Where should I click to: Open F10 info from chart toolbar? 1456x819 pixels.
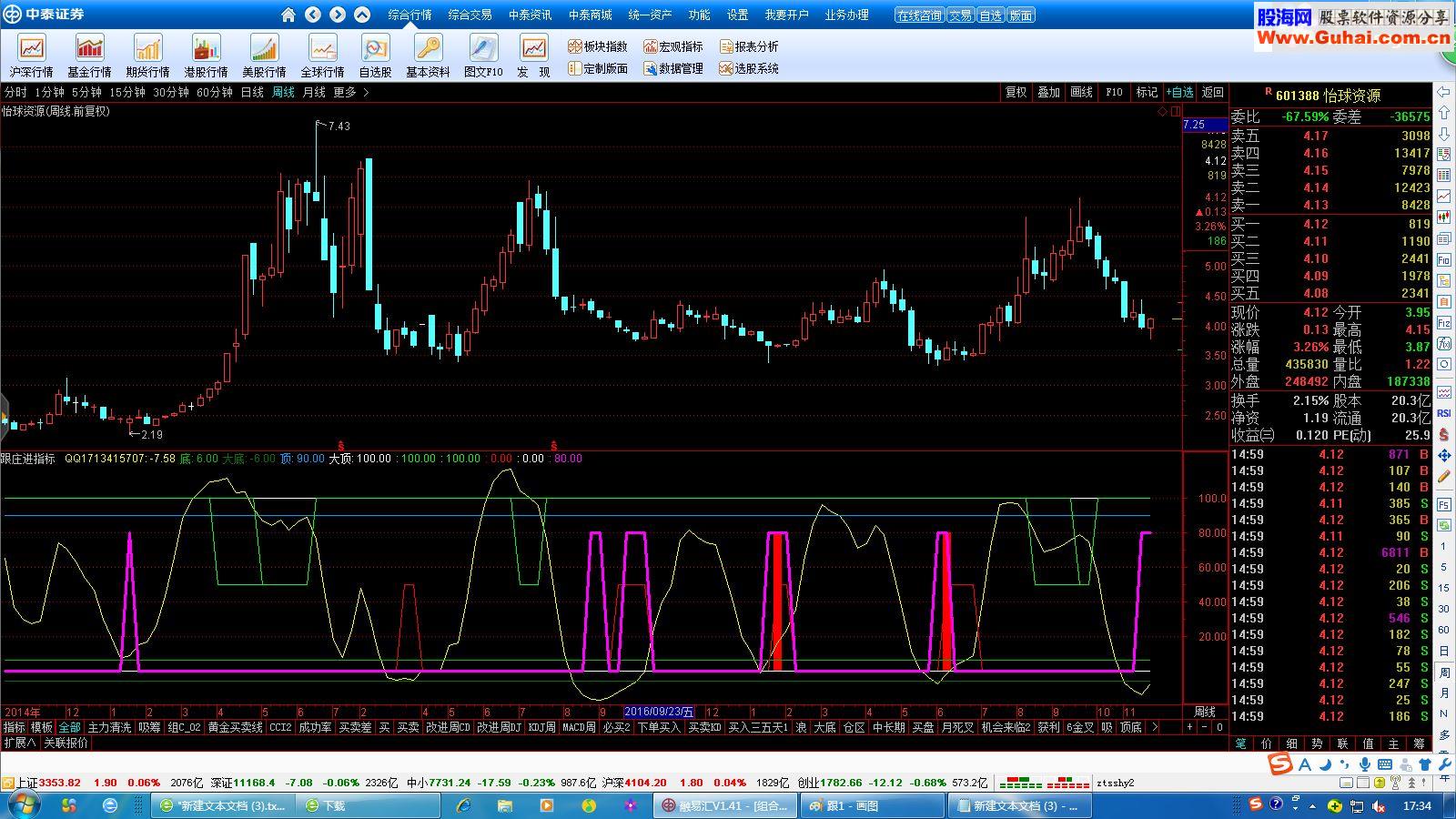pos(1114,92)
